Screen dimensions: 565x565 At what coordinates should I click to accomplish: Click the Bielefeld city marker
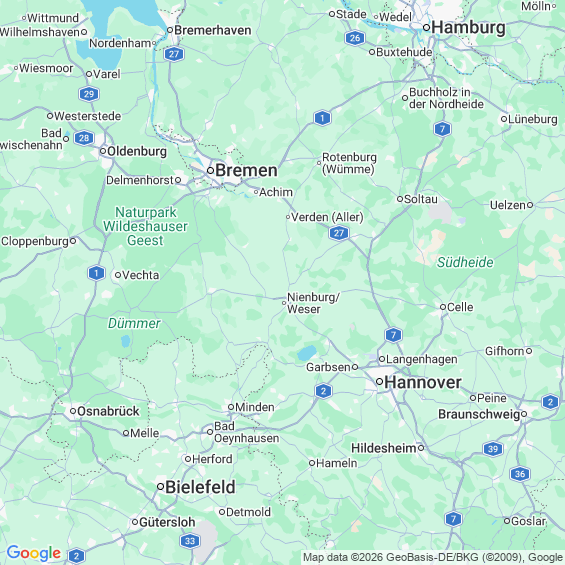click(161, 487)
